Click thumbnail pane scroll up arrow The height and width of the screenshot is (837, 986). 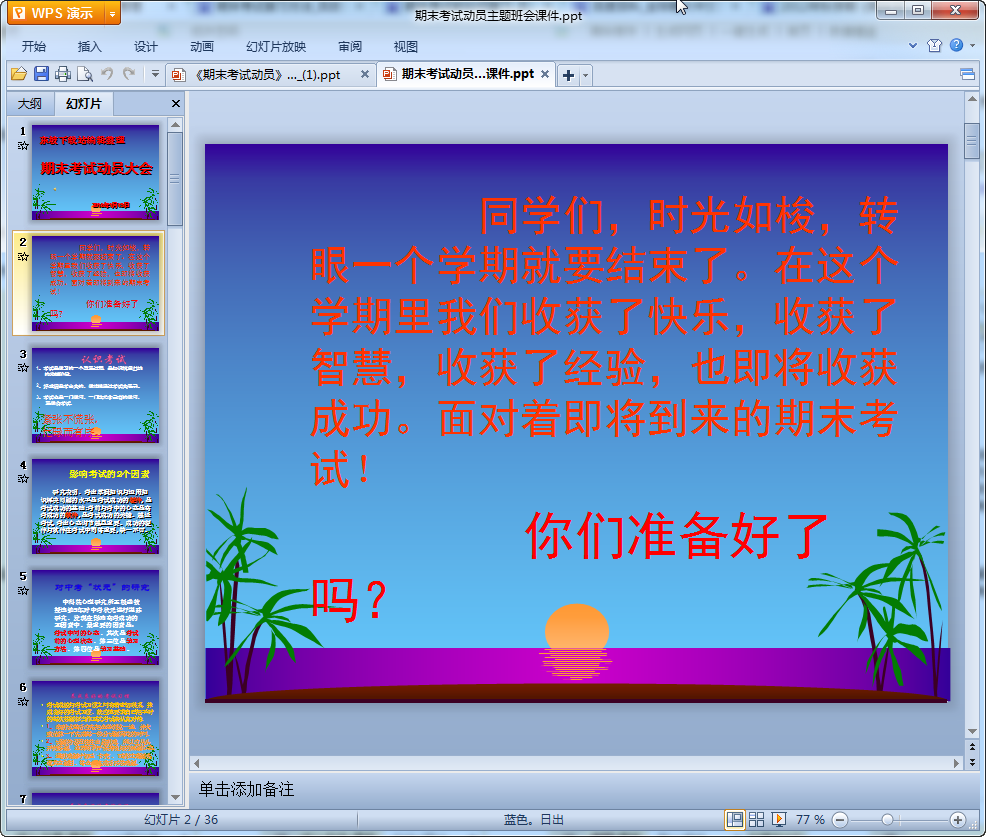(175, 125)
